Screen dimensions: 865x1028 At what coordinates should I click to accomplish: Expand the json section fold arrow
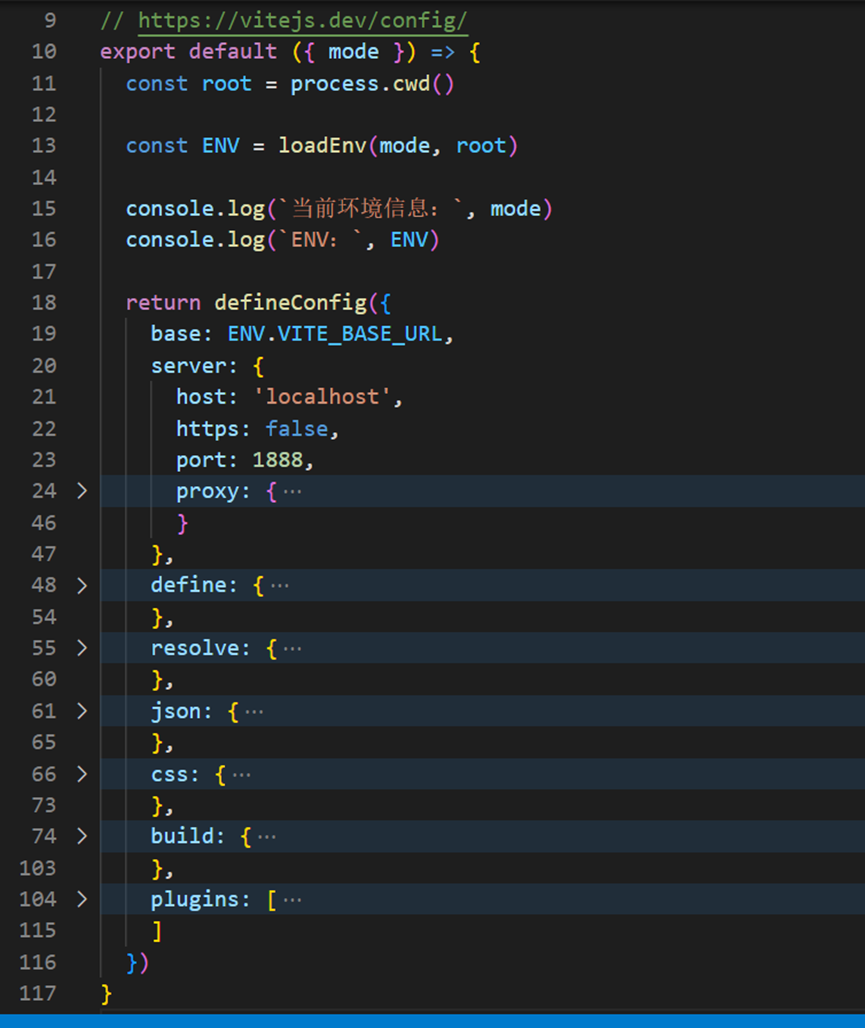click(x=82, y=711)
